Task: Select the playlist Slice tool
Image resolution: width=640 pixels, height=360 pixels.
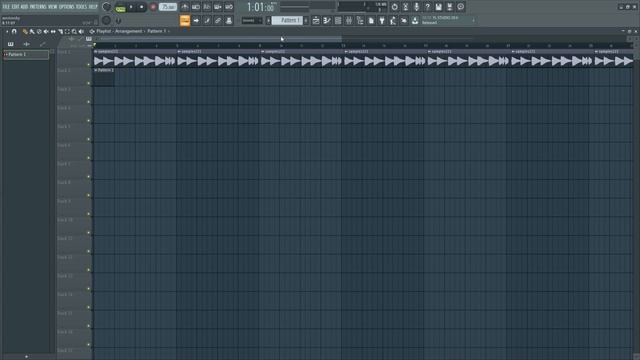Action: point(60,31)
